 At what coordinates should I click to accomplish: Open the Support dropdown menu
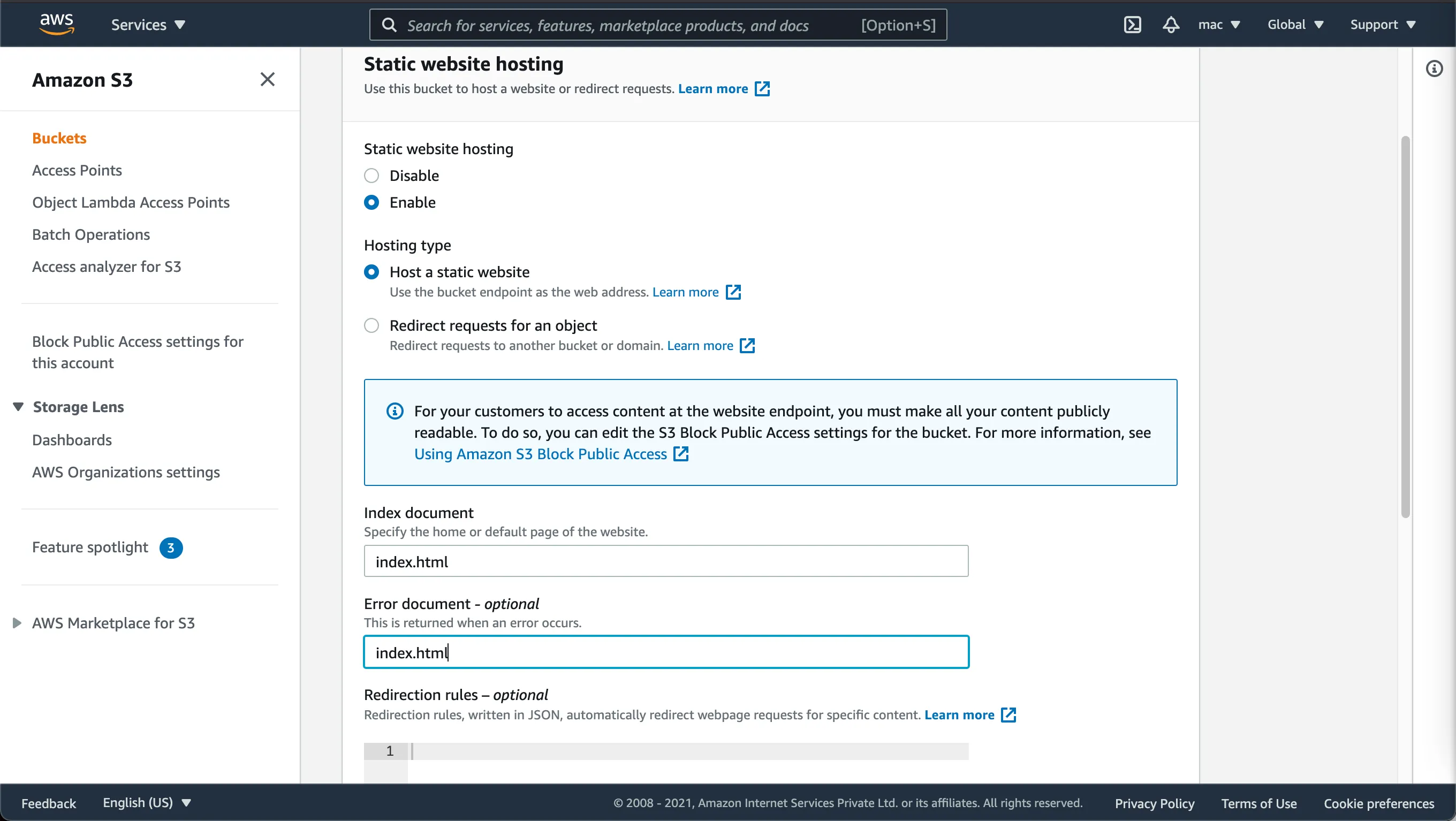(1383, 25)
